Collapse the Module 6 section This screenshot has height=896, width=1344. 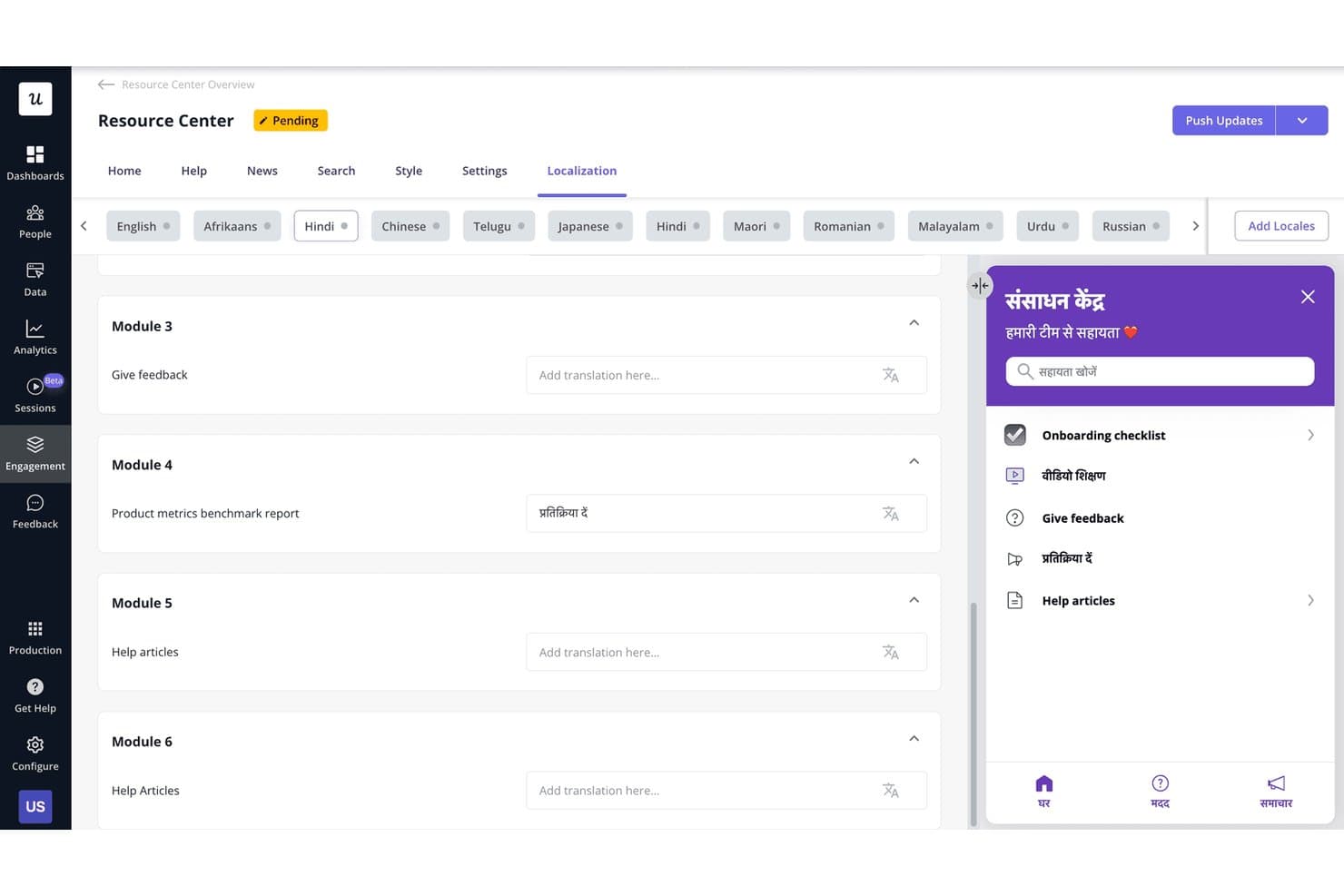tap(914, 738)
